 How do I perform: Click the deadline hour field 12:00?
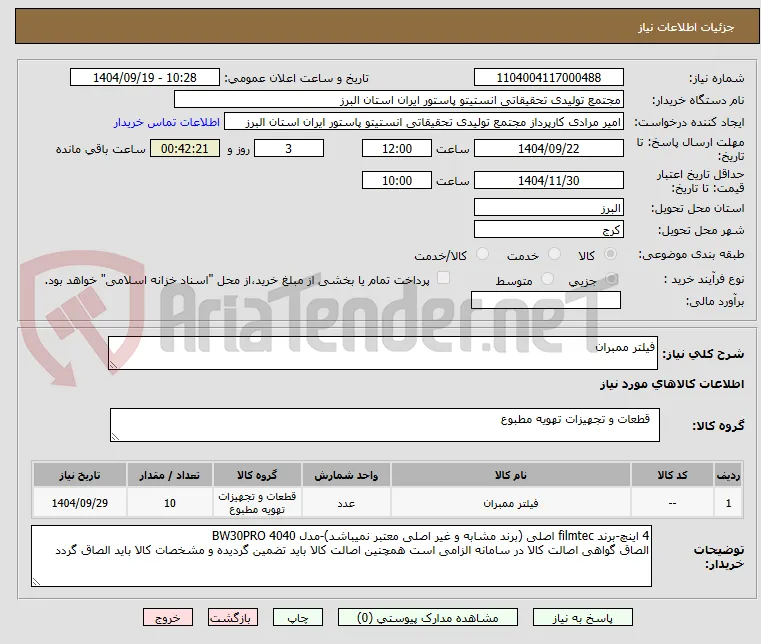click(x=397, y=149)
